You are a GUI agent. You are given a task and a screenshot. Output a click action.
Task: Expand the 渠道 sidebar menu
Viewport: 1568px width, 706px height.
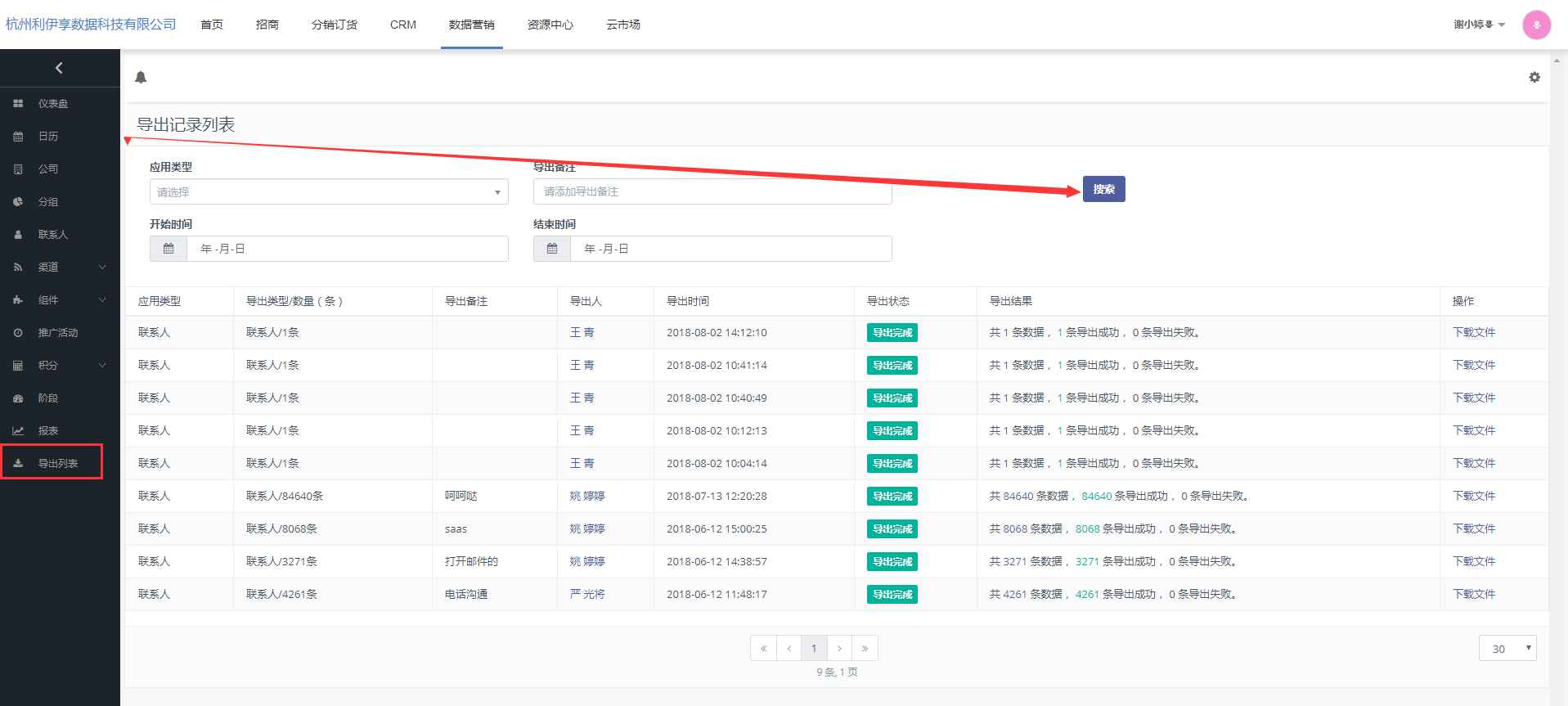click(60, 267)
